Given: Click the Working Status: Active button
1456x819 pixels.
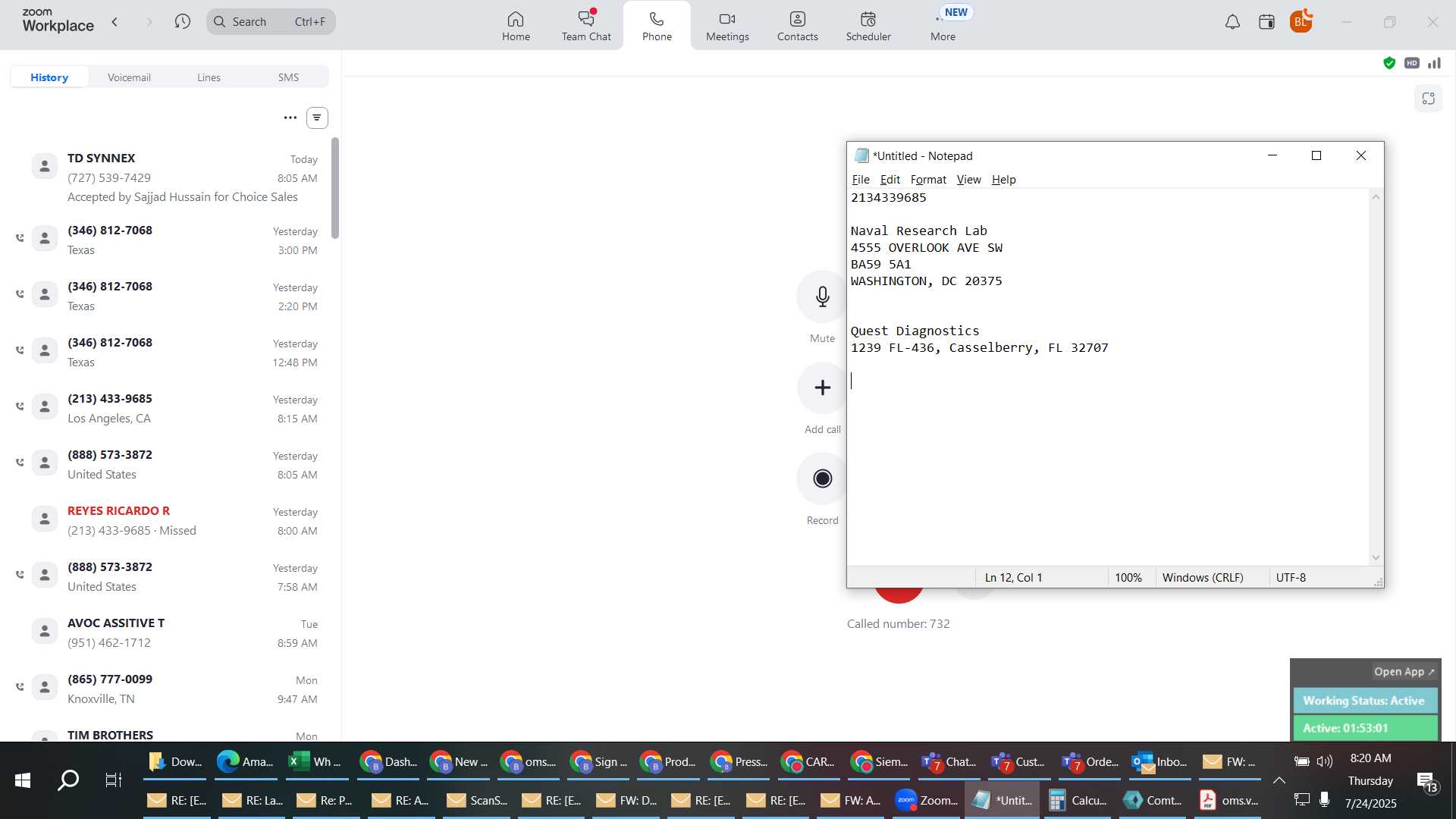Looking at the screenshot, I should [x=1364, y=701].
